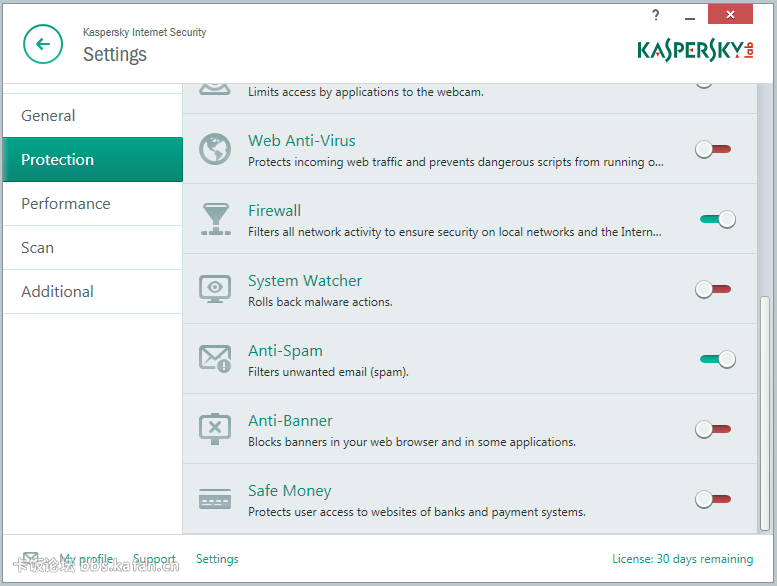Open the Anti-Banner component link
This screenshot has width=777, height=586.
coord(290,421)
